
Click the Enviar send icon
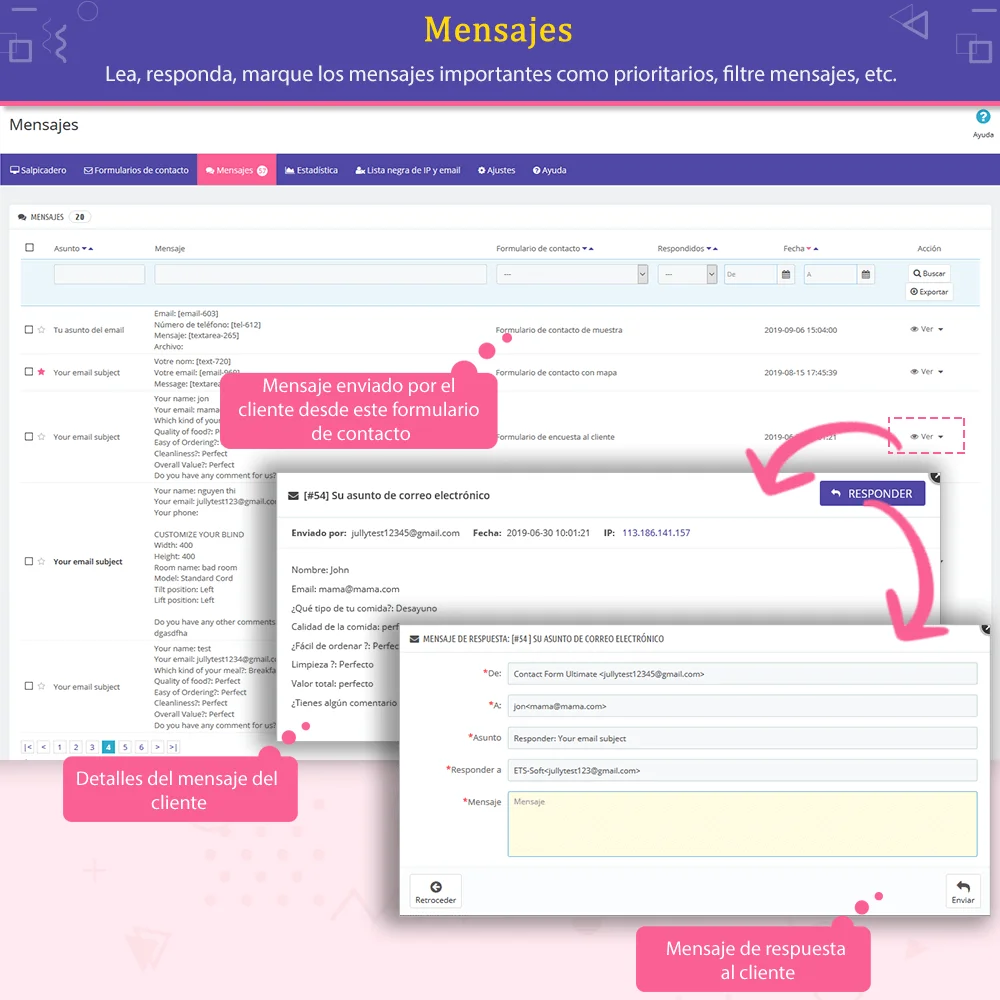click(962, 886)
